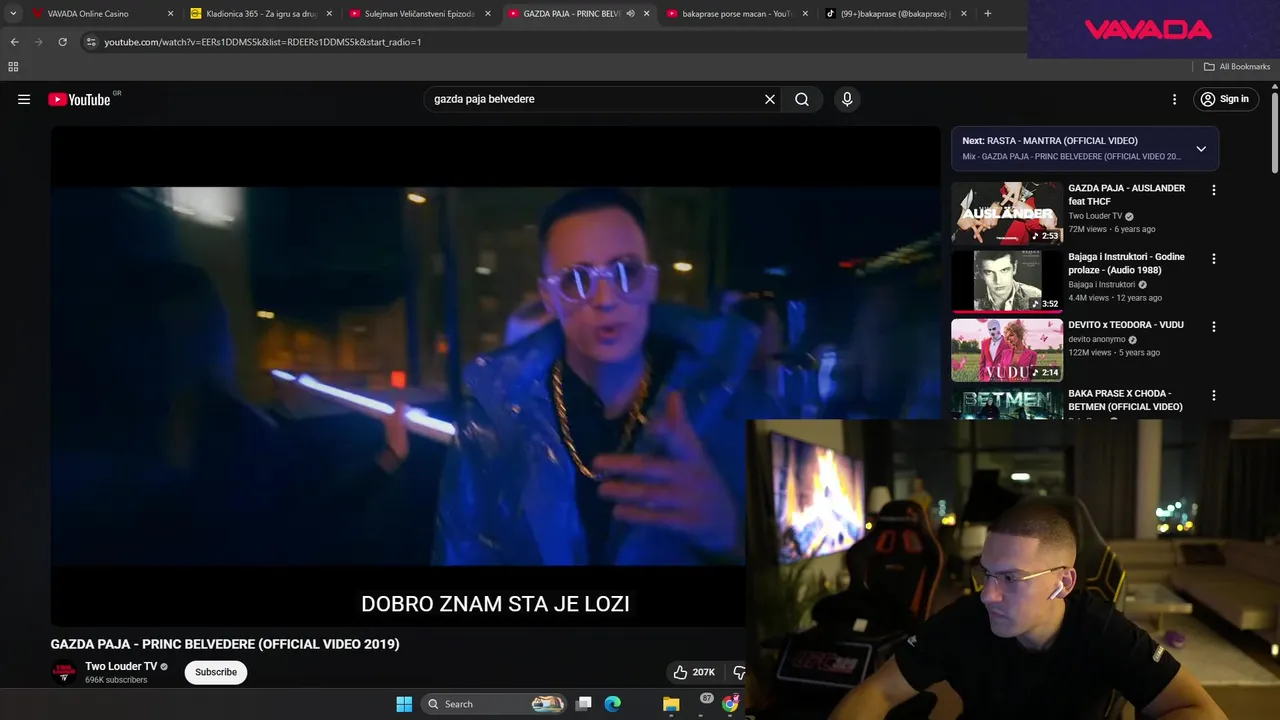Screen dimensions: 1280x720
Task: Open Task View on the taskbar
Action: pyautogui.click(x=584, y=704)
